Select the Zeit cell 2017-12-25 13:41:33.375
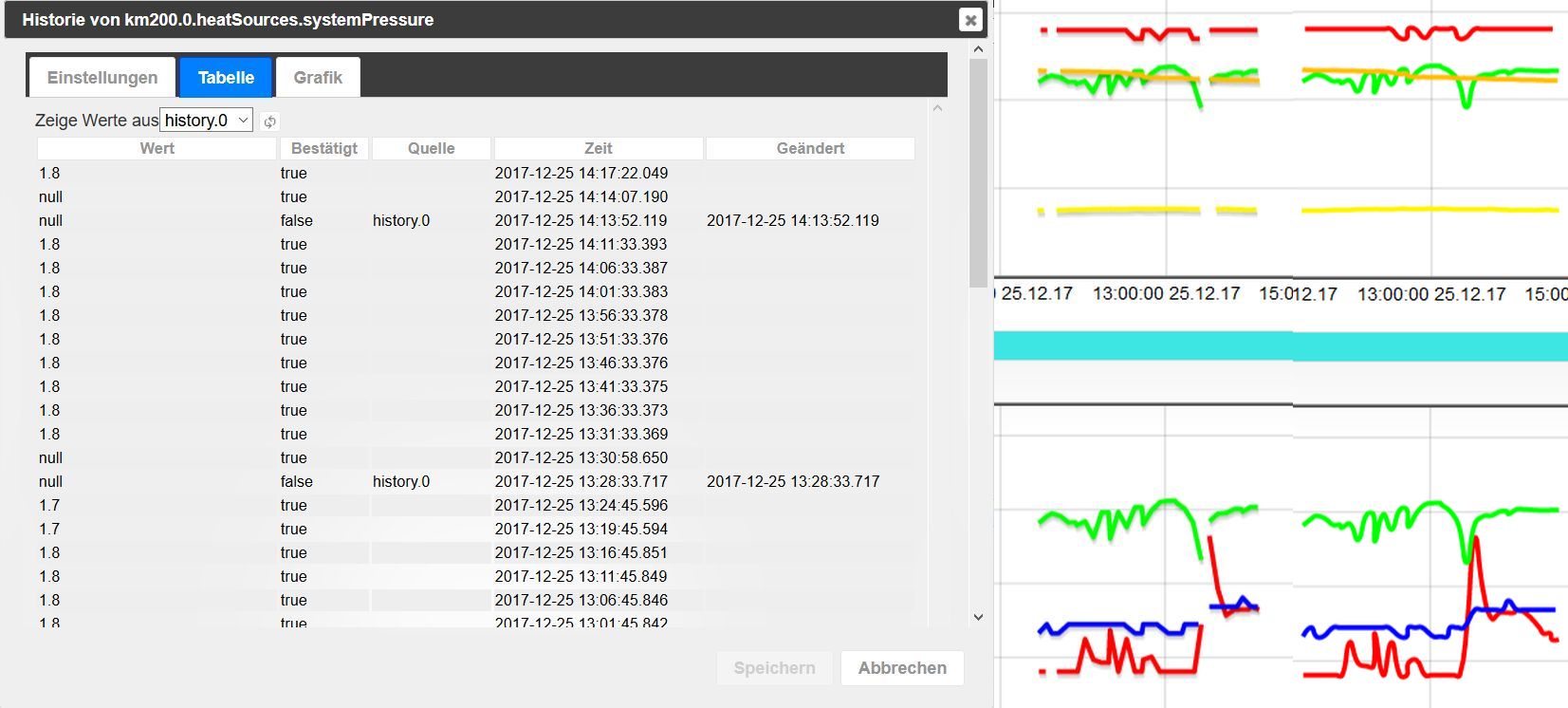 pyautogui.click(x=581, y=386)
